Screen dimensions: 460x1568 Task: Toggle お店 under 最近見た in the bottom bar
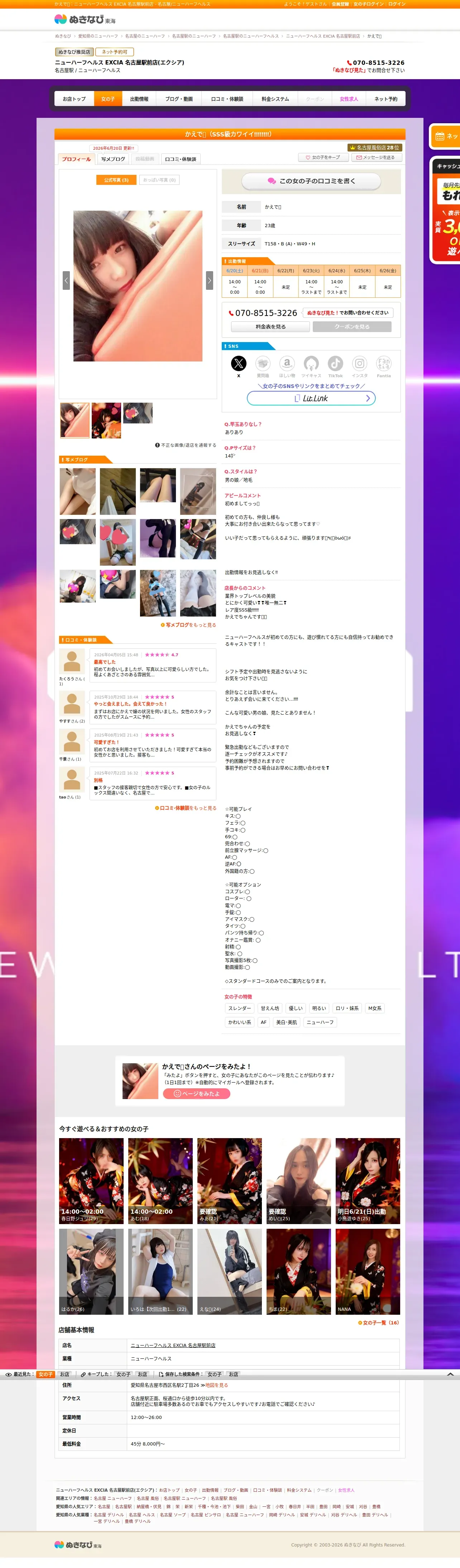pos(64,1374)
